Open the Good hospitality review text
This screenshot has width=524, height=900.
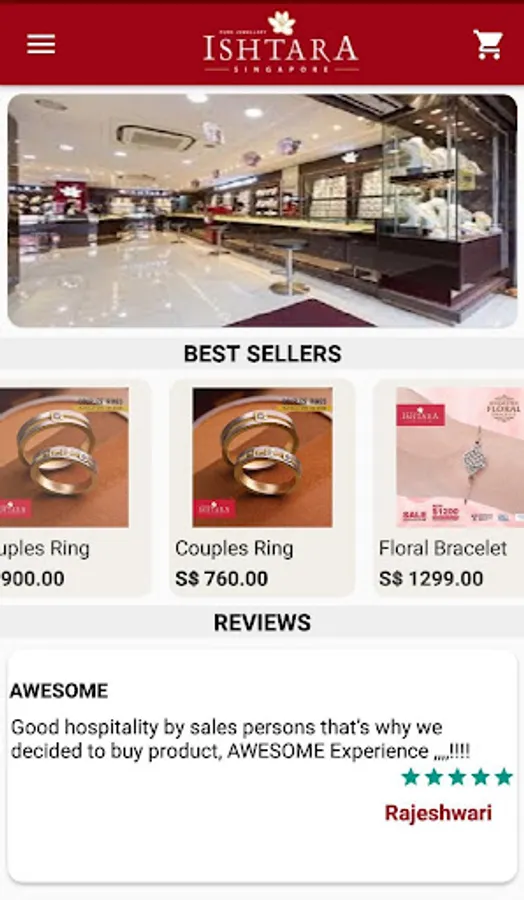click(x=240, y=739)
